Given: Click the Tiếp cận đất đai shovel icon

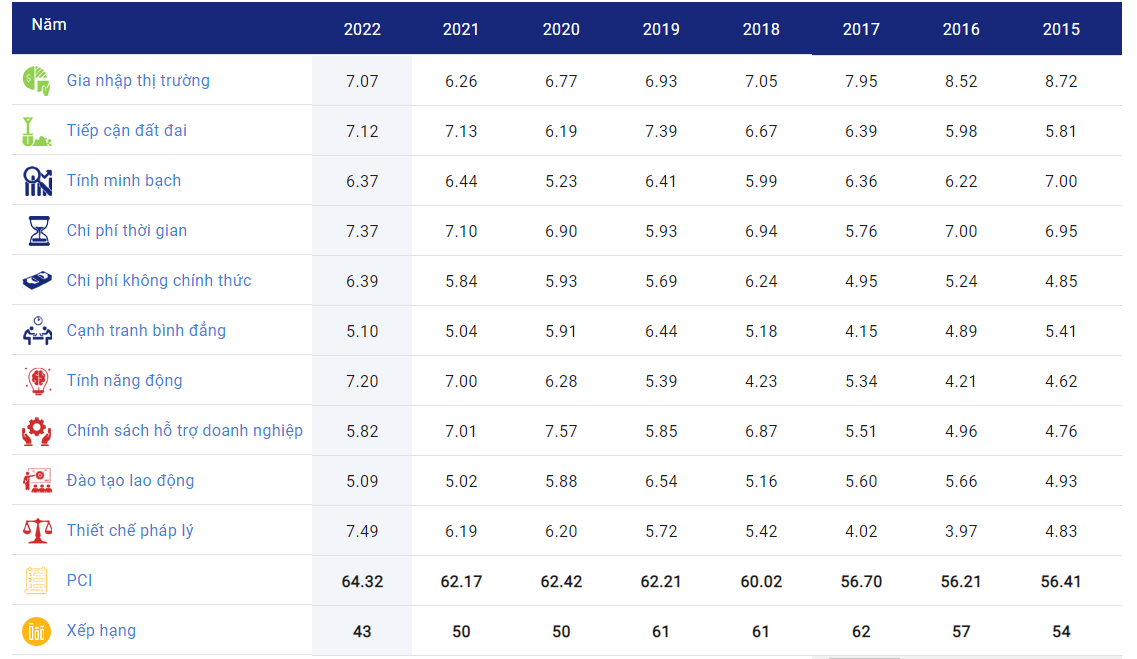Looking at the screenshot, I should pyautogui.click(x=36, y=131).
